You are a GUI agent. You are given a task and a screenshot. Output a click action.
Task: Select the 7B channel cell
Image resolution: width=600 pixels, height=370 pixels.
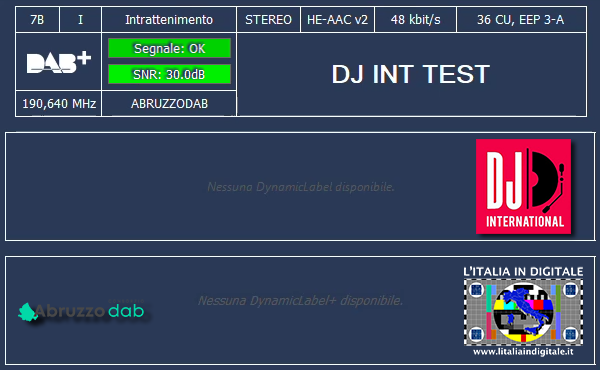pyautogui.click(x=37, y=20)
